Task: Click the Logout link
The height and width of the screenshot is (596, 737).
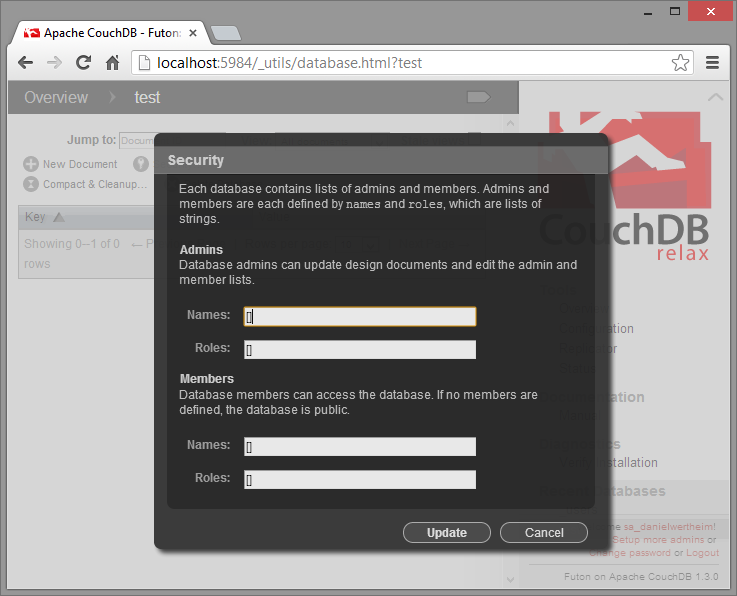Action: tap(702, 553)
